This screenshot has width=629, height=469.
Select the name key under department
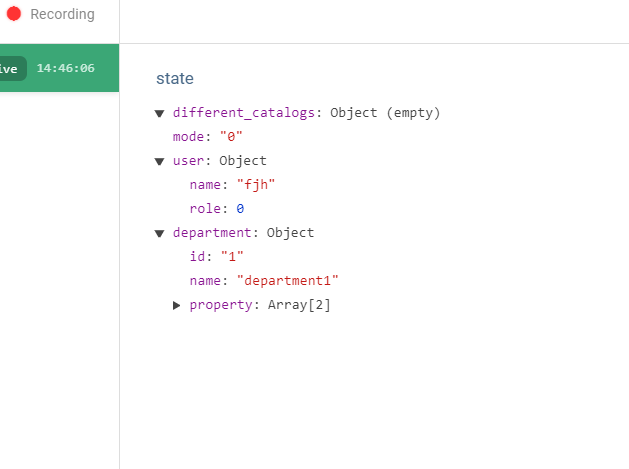205,280
